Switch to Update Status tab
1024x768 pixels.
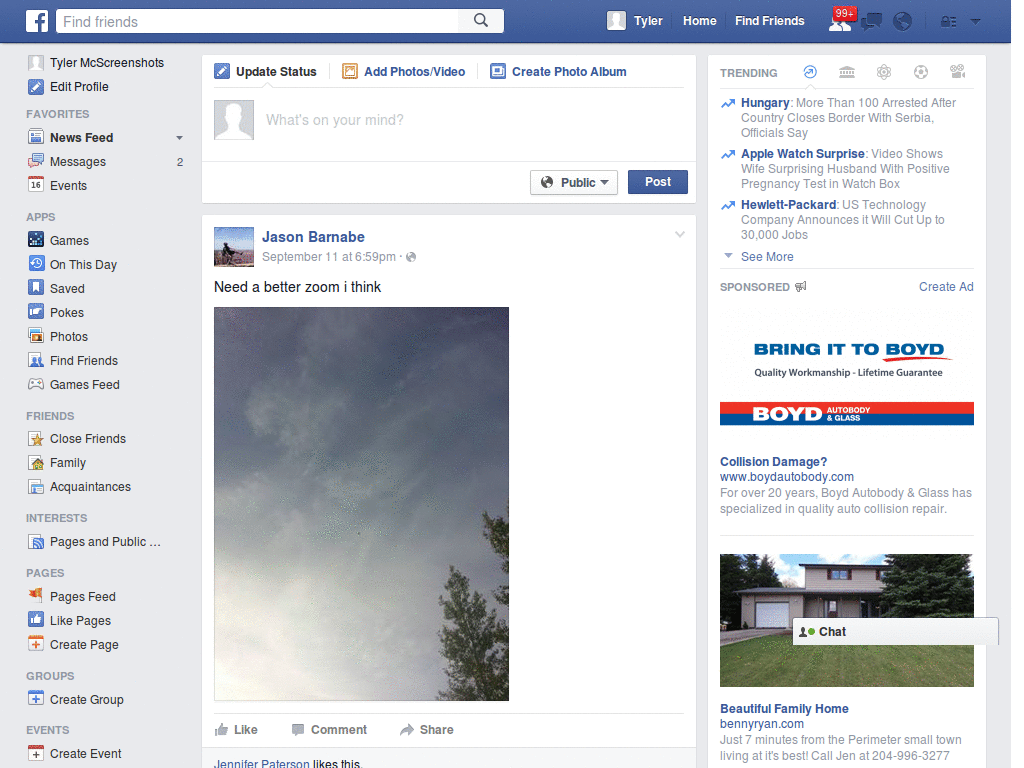[266, 72]
